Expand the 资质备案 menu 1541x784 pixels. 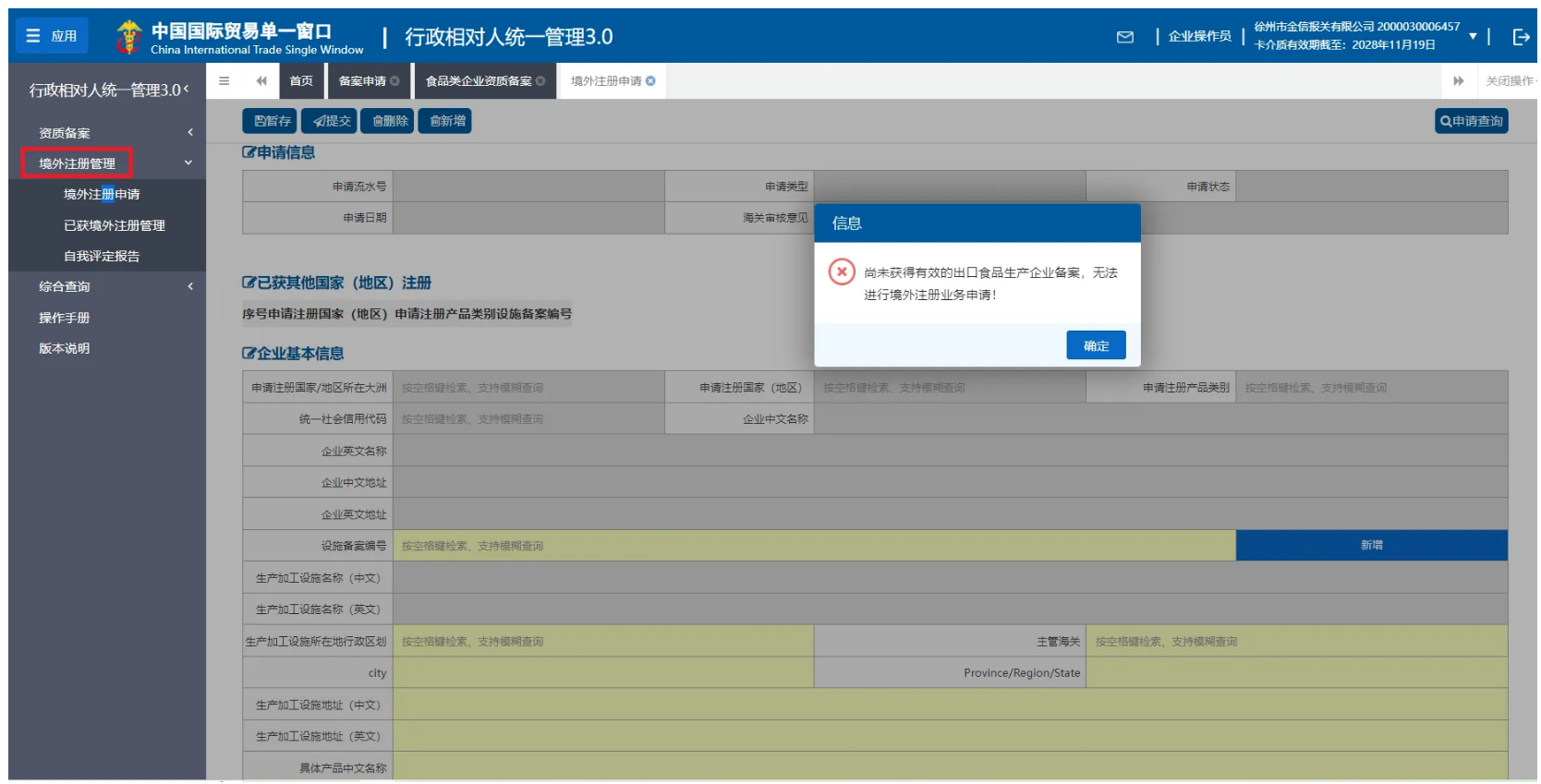107,133
